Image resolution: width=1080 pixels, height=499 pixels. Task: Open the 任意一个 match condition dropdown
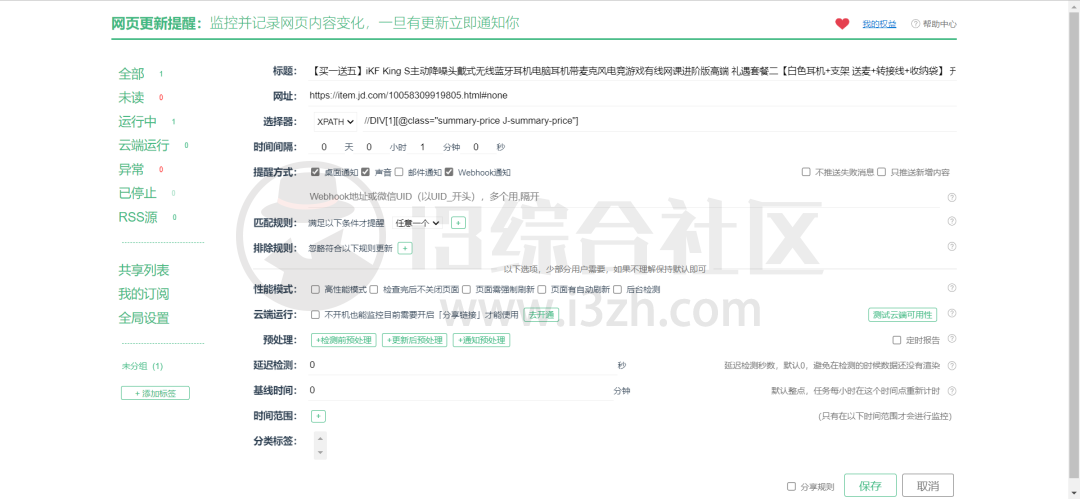[x=418, y=223]
